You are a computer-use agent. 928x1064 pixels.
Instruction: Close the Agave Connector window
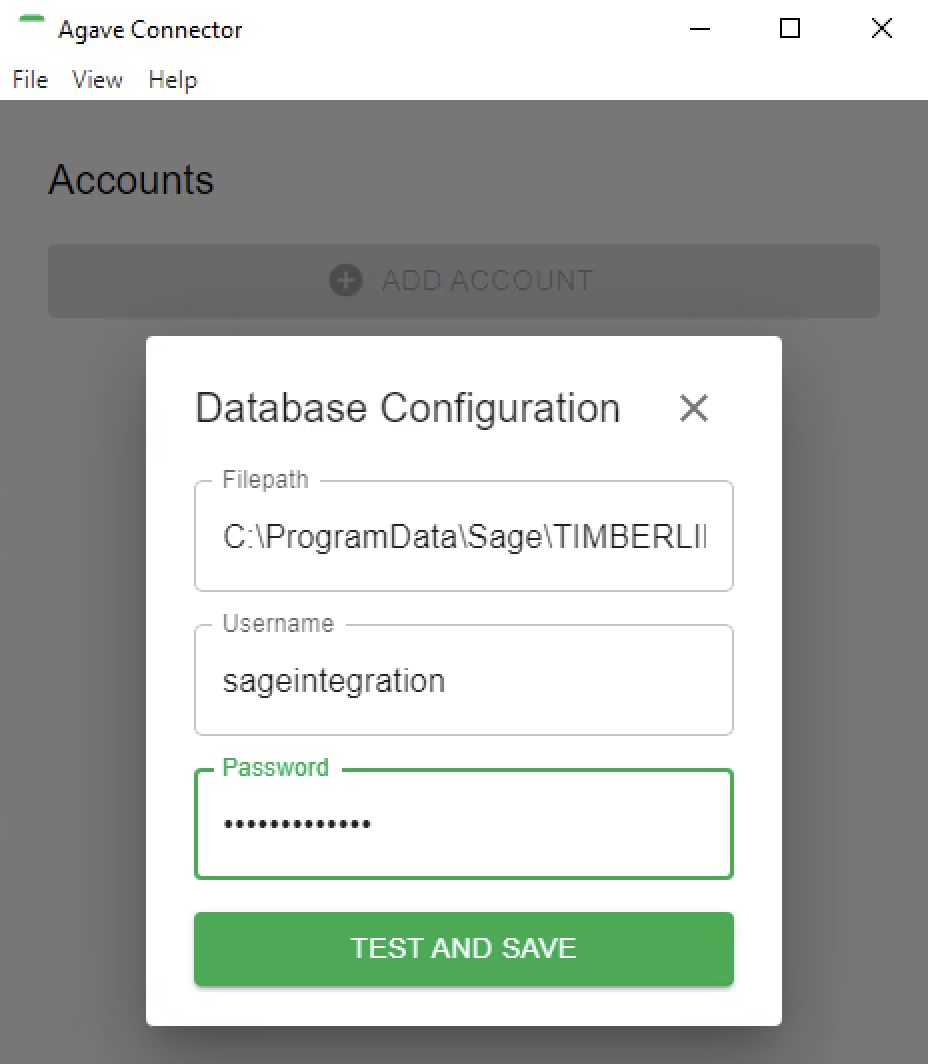pyautogui.click(x=881, y=28)
